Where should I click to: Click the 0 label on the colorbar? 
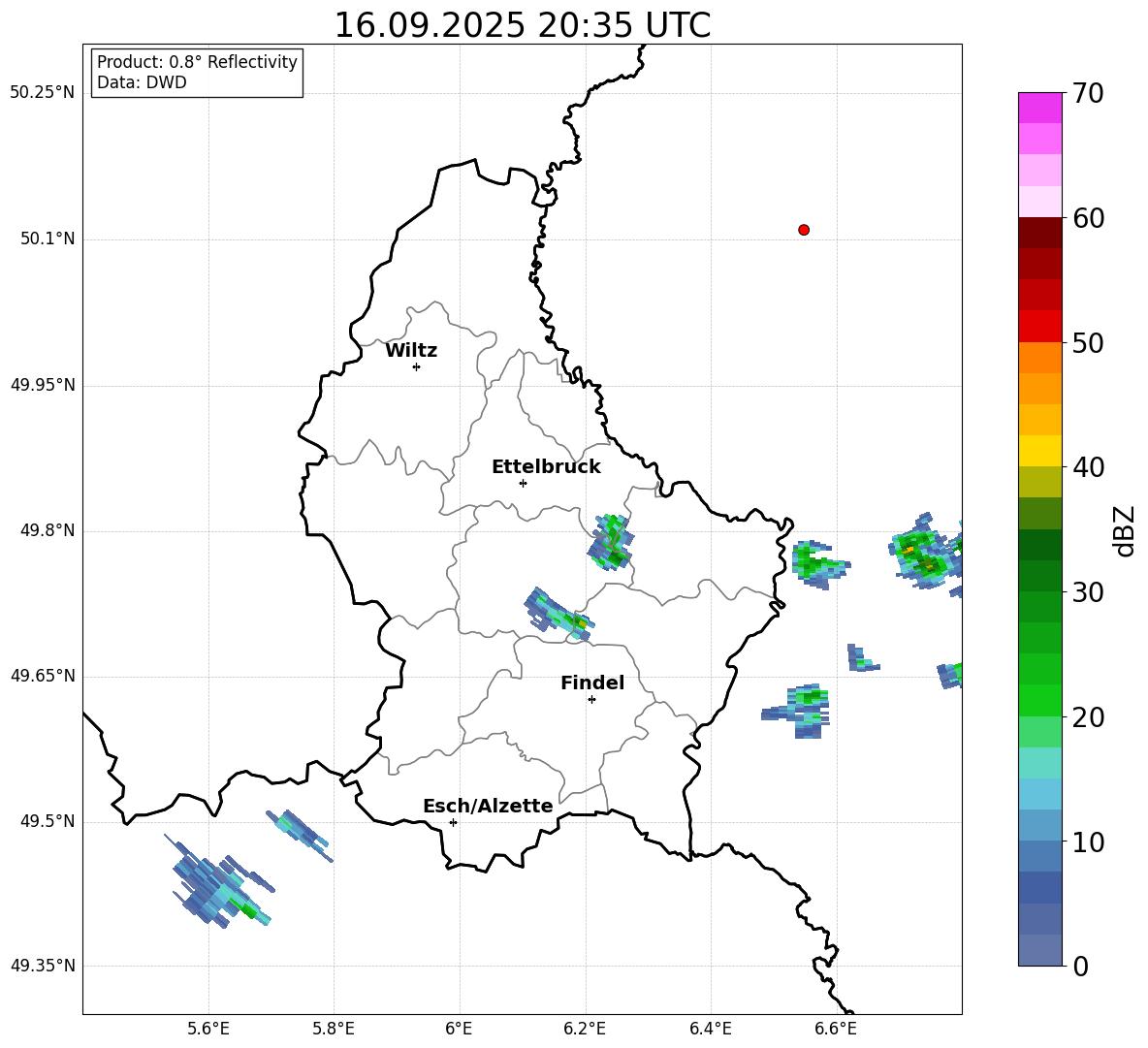[x=1081, y=966]
